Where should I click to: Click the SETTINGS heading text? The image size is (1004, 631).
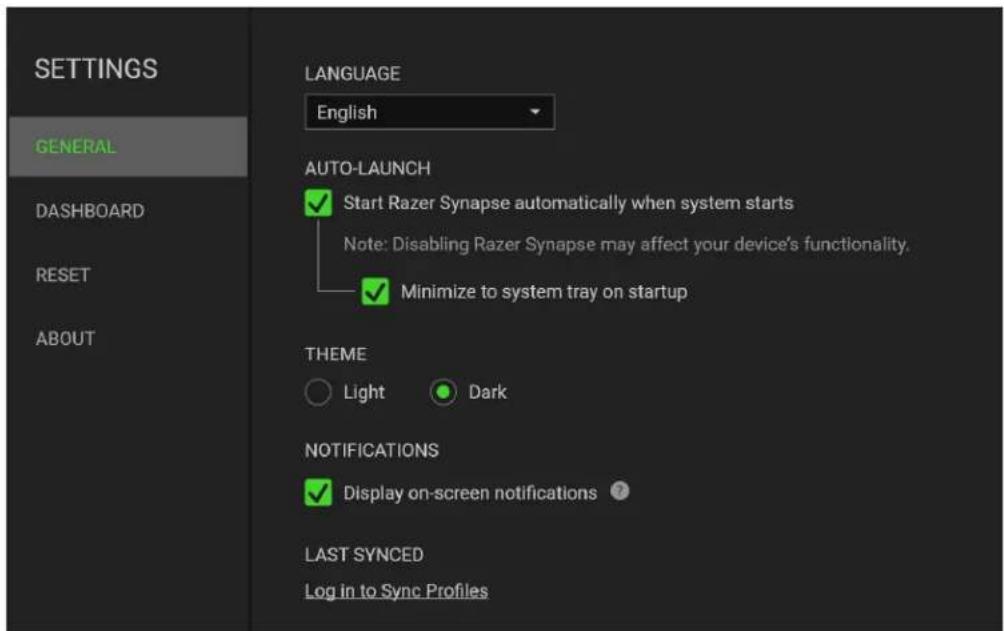[96, 69]
